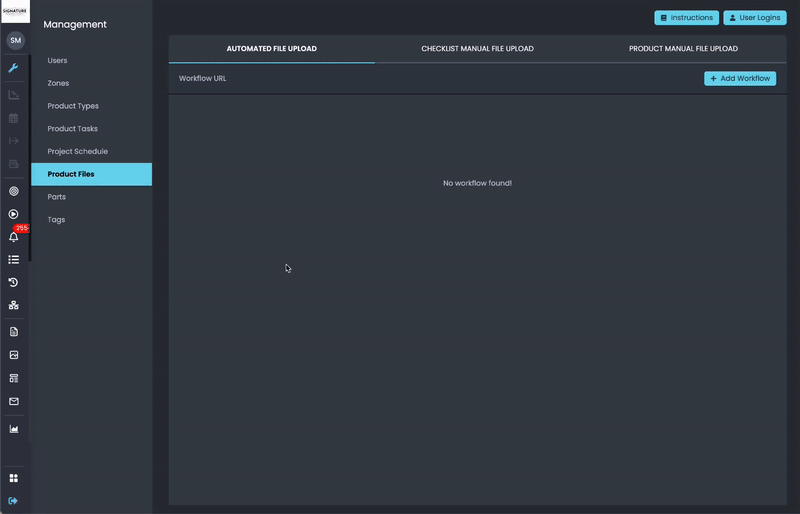
Task: Open notifications bell with 255 badge
Action: tap(14, 238)
